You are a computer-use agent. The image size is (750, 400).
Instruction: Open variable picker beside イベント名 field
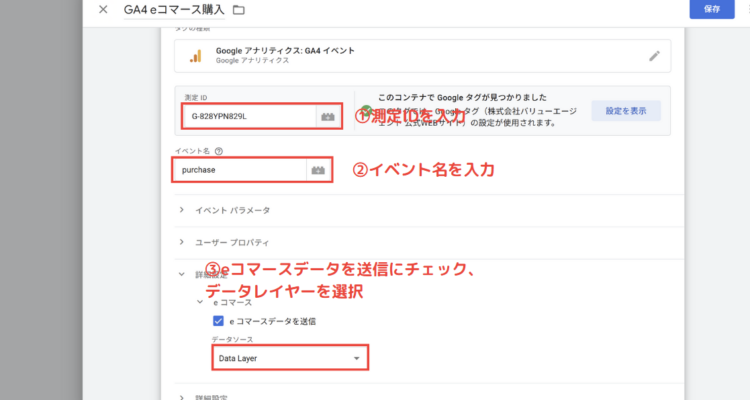[x=318, y=170]
